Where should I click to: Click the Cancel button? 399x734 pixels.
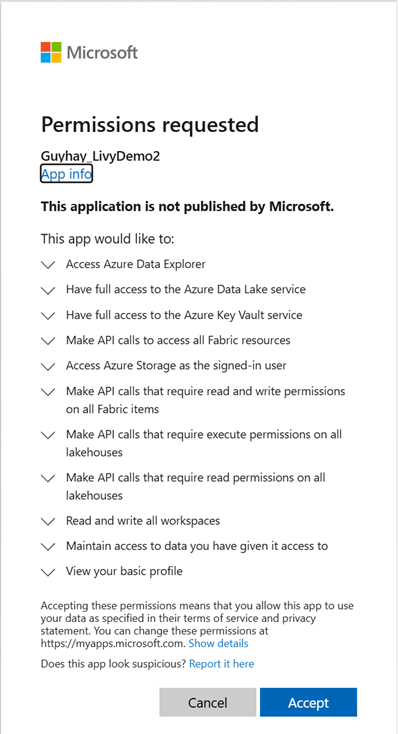pos(207,702)
